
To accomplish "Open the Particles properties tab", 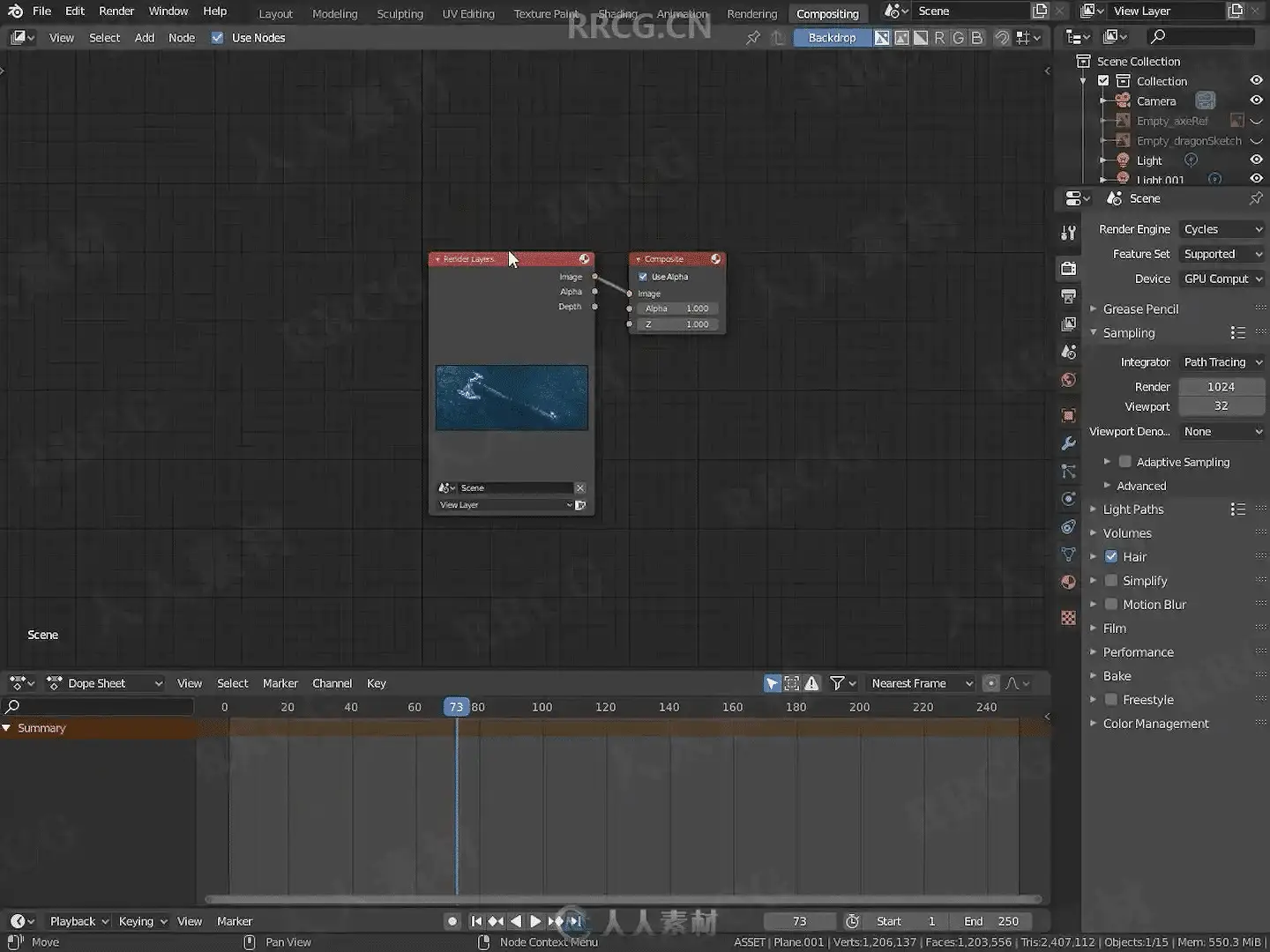I will 1069,472.
